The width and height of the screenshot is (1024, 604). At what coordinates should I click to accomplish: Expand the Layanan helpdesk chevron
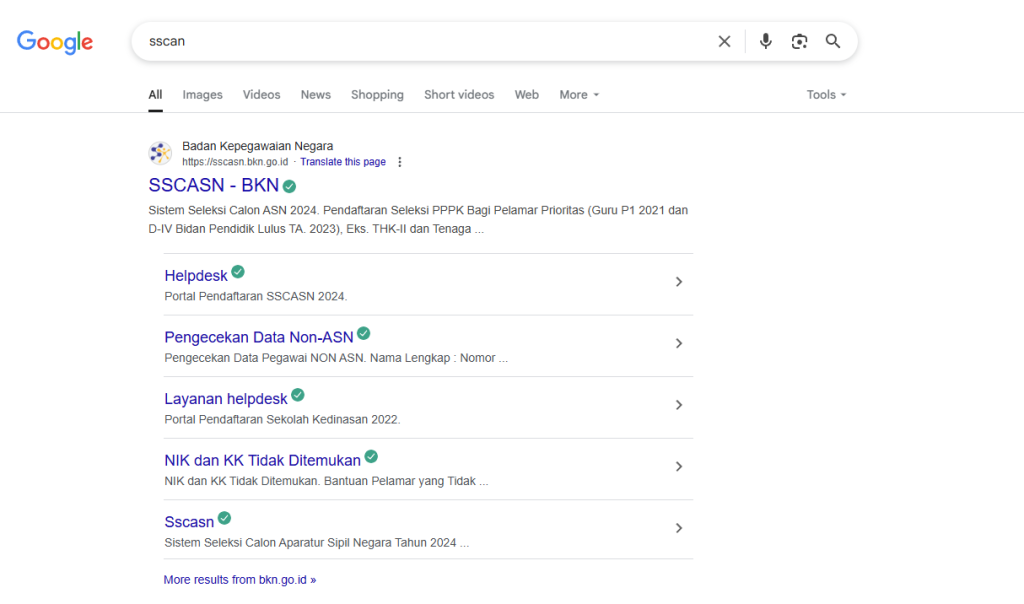[x=679, y=405]
